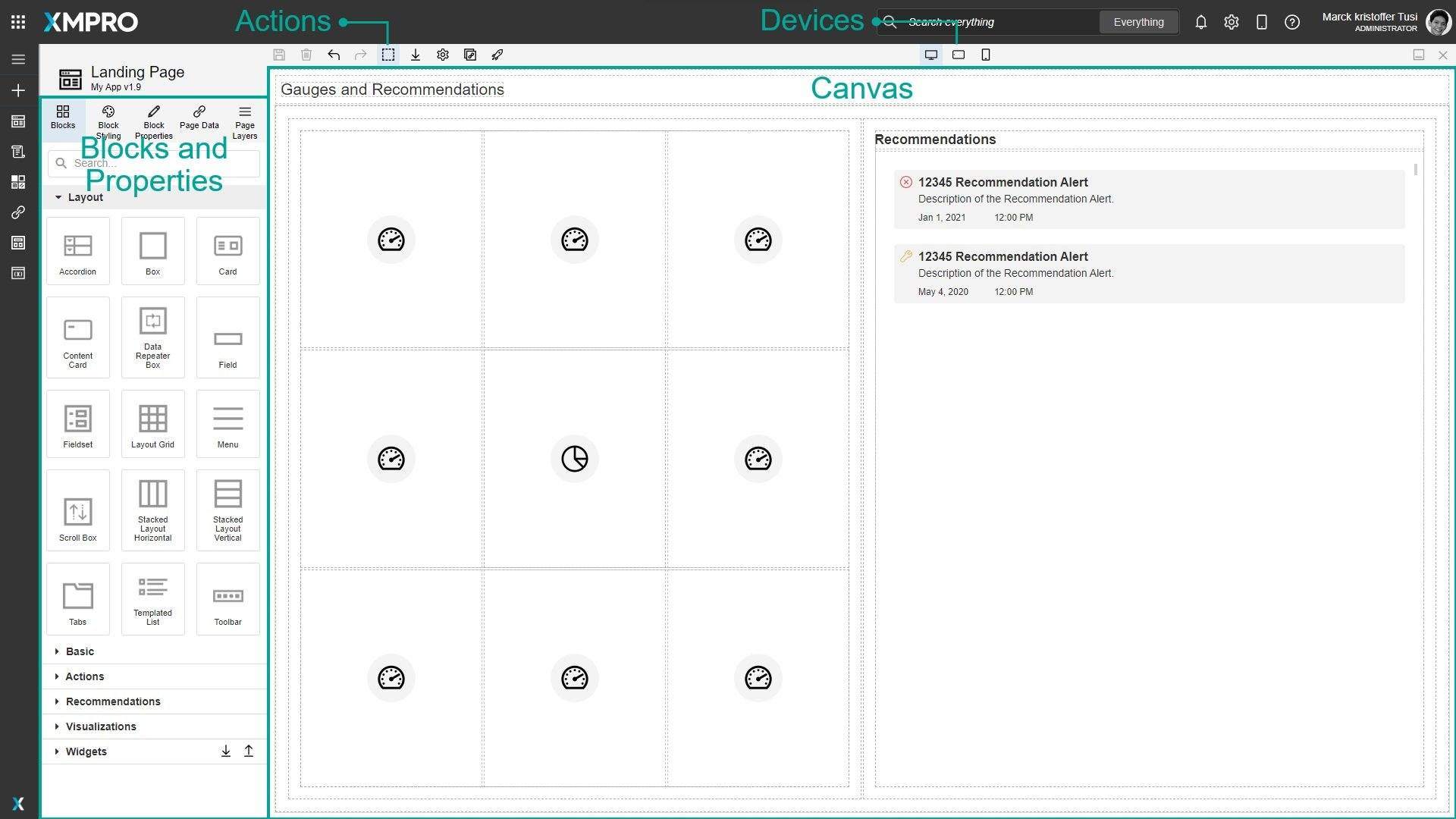Click the import download-arrow toolbar icon

click(x=416, y=55)
